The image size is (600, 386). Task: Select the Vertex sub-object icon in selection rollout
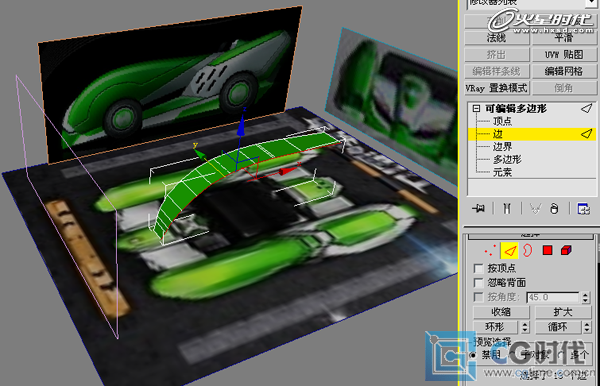[489, 251]
